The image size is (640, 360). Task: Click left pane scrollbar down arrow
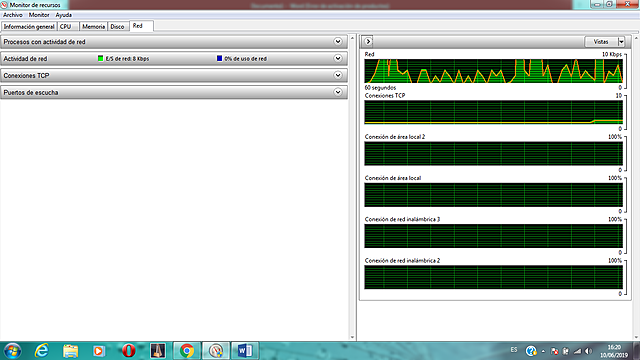pos(353,337)
